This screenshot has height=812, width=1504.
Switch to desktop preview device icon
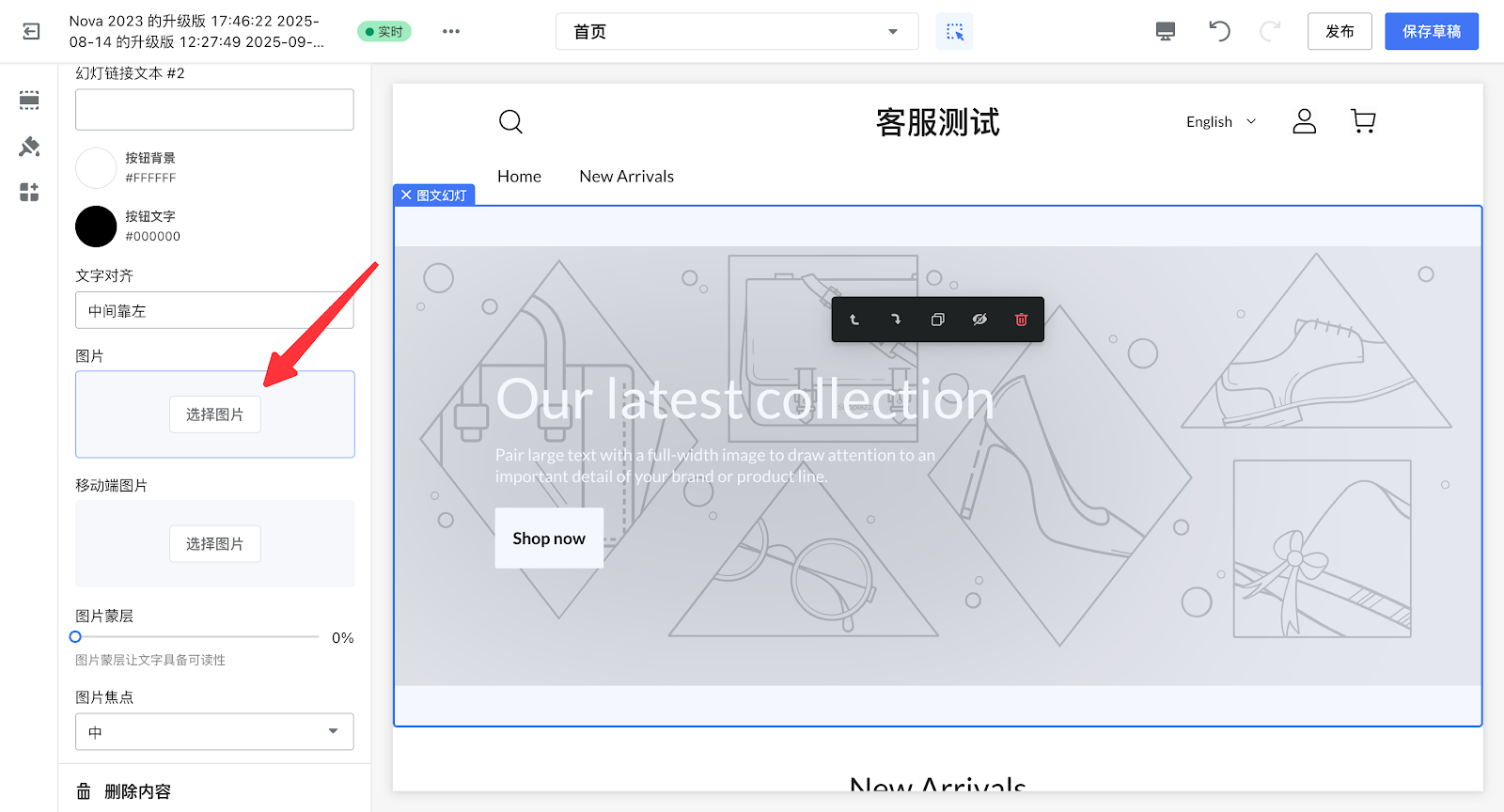coord(1165,32)
